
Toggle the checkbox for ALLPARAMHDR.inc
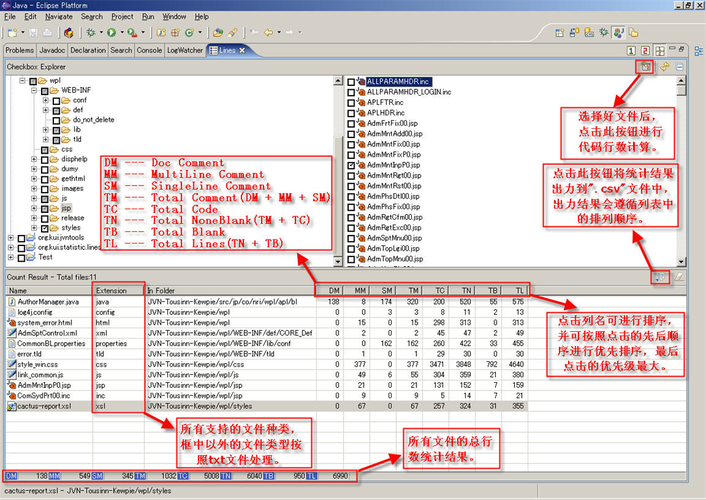coord(351,81)
